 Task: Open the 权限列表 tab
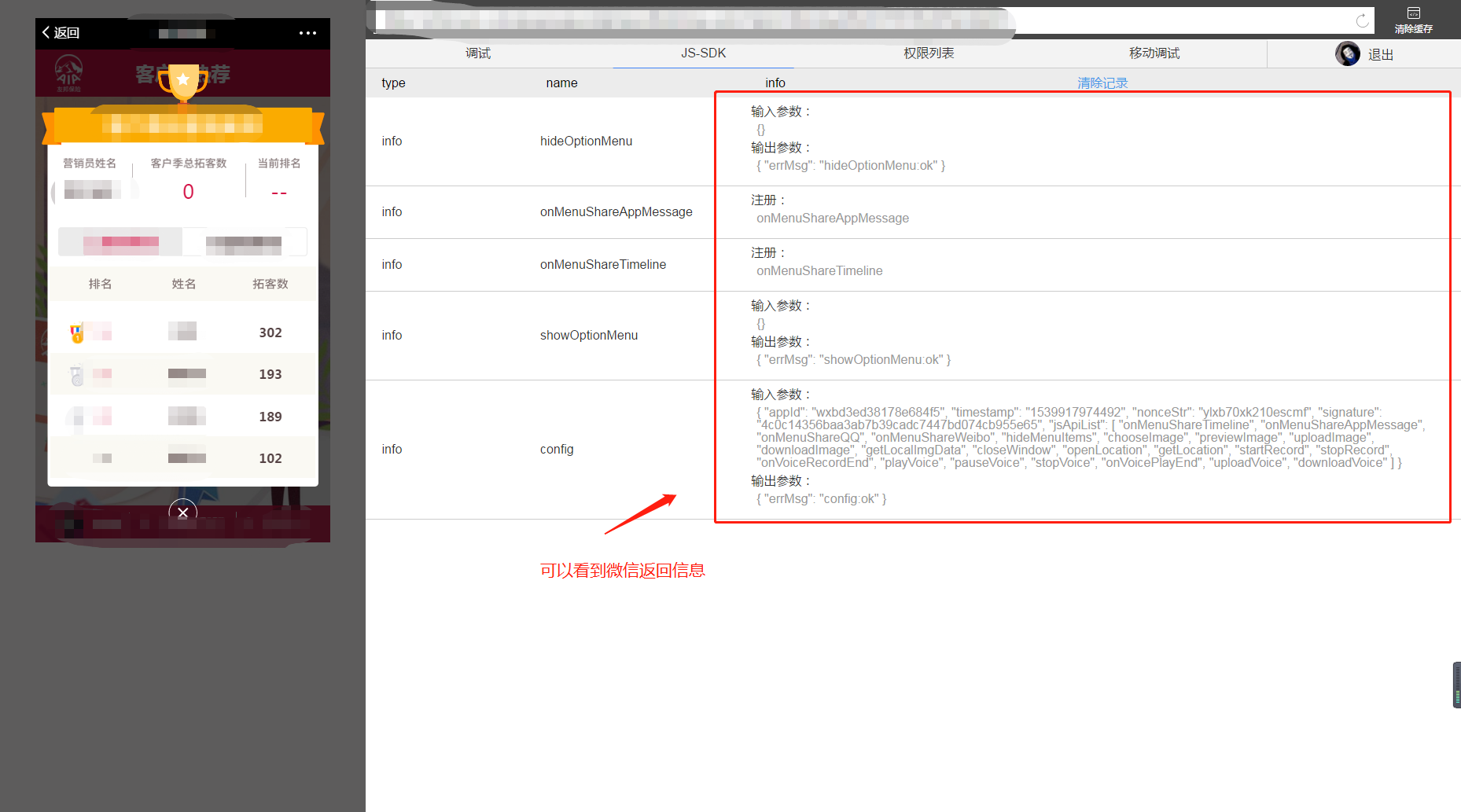929,53
